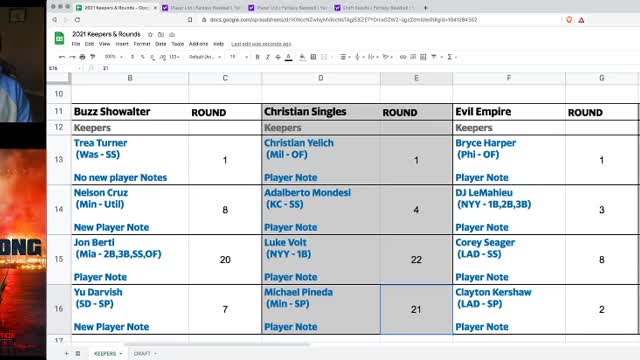This screenshot has height=360, width=640.
Task: Open the Format menu
Action: click(142, 44)
